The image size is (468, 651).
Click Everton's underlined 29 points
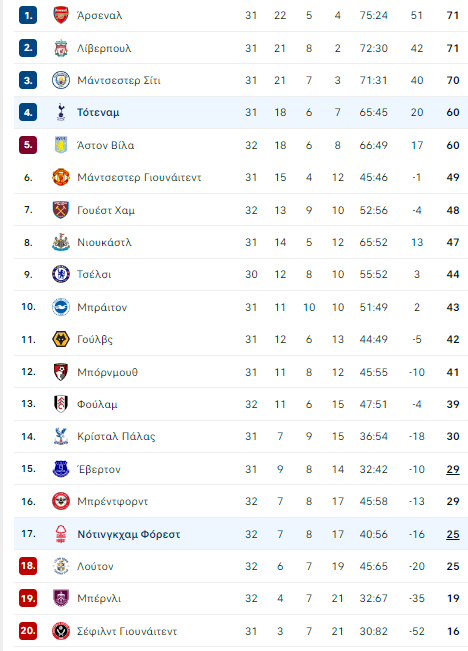pos(453,470)
